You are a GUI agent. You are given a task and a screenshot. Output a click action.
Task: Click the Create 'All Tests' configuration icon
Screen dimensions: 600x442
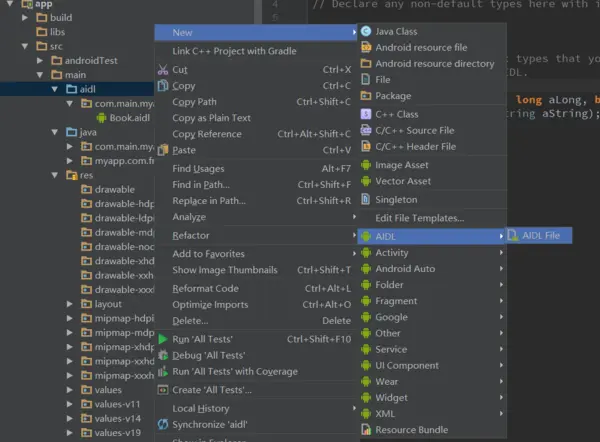click(163, 390)
